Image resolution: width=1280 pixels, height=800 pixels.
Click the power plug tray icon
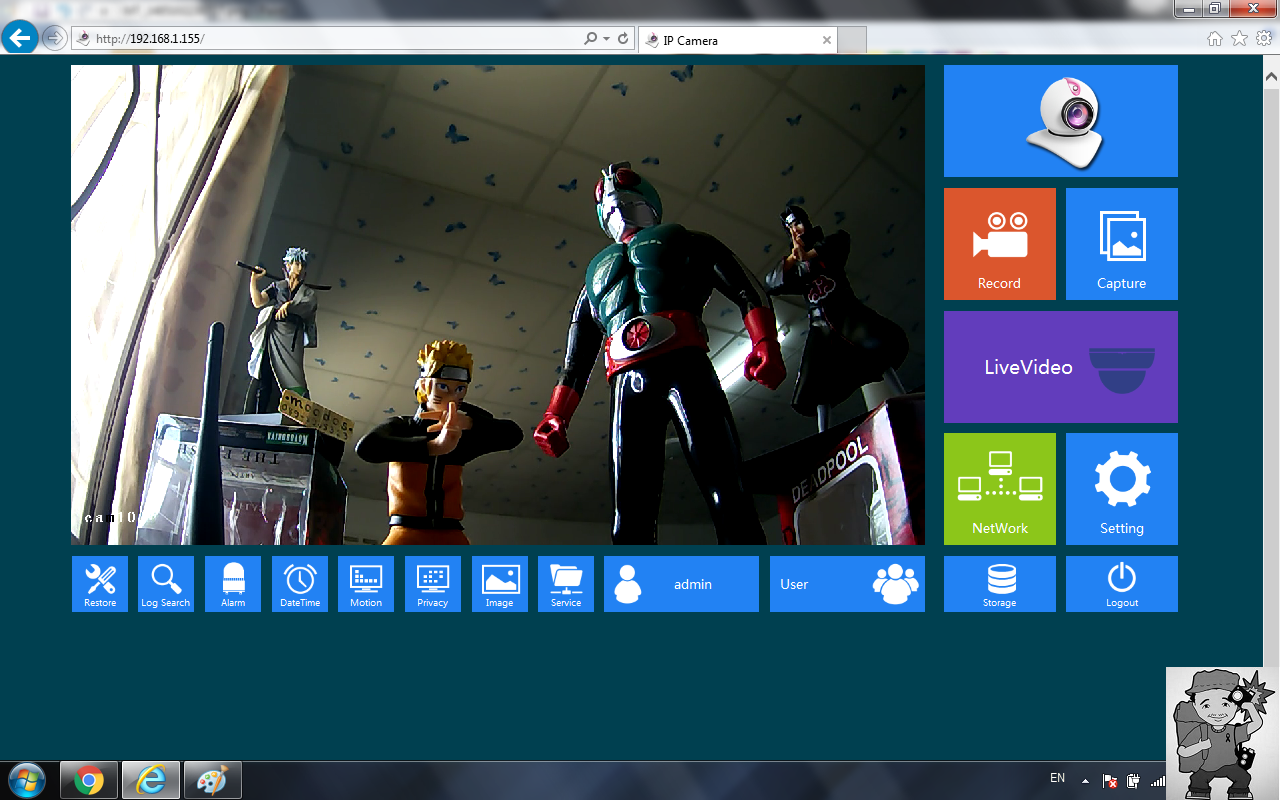1134,781
